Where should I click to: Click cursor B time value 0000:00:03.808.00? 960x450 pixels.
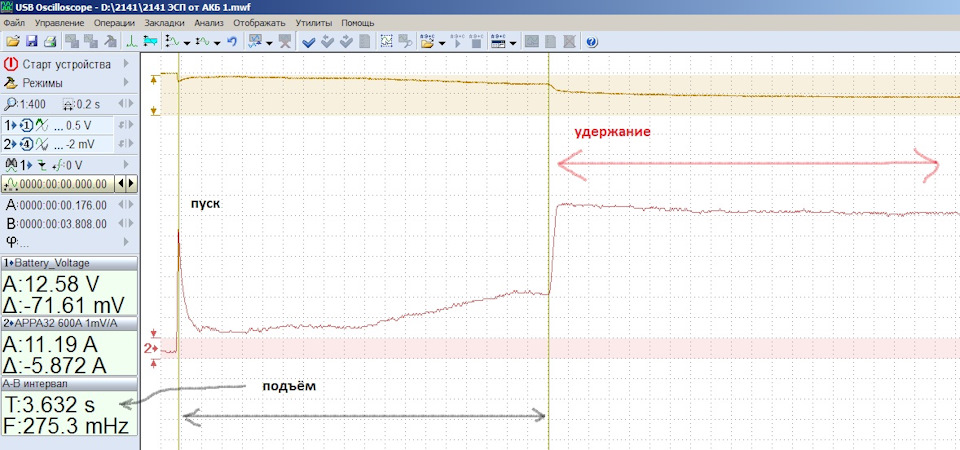[x=63, y=223]
